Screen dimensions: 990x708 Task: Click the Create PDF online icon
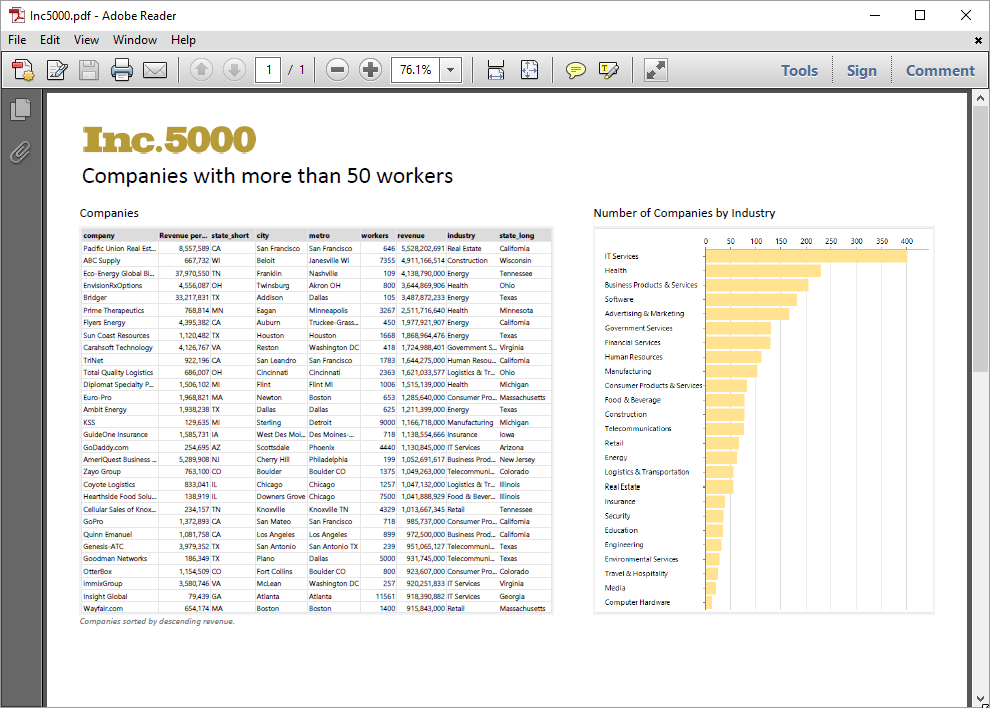[x=23, y=70]
